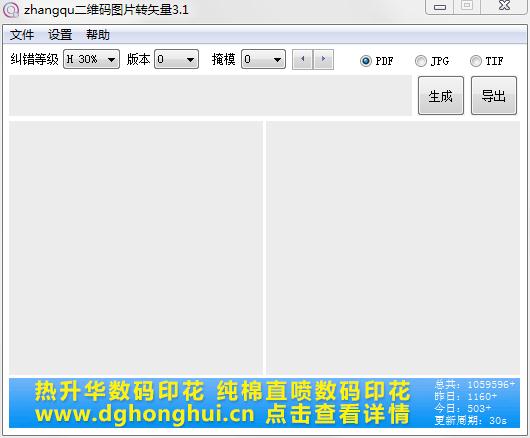Screen dimensions: 530x438
Task: Click the right vector preview panel
Action: (x=393, y=248)
